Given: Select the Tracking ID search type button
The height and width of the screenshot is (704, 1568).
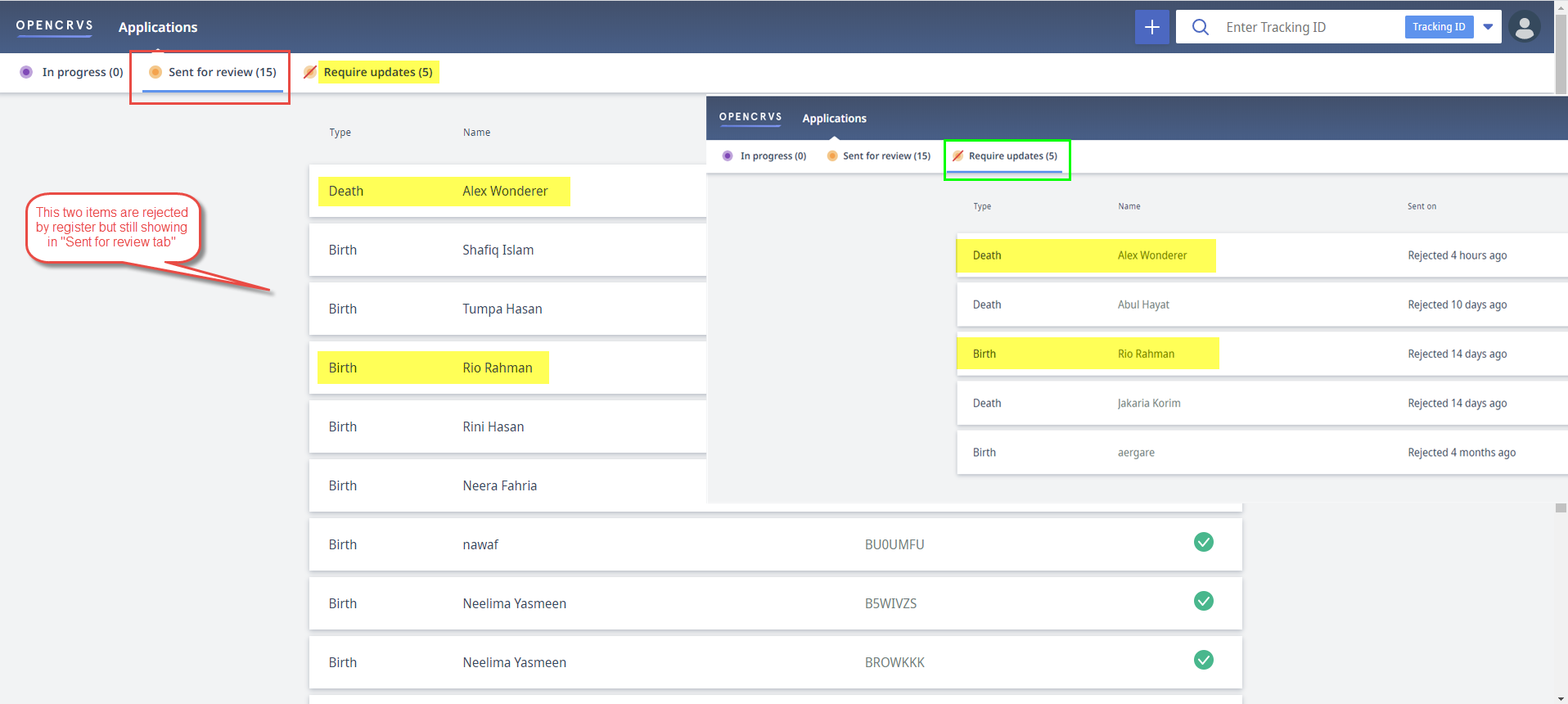Looking at the screenshot, I should pyautogui.click(x=1439, y=27).
